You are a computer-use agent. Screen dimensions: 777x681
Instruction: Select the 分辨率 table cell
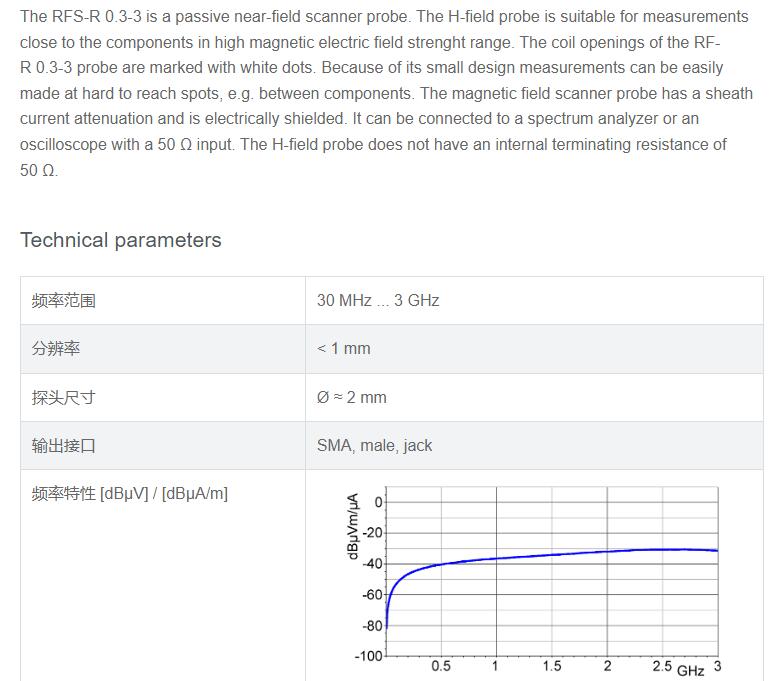[x=163, y=349]
